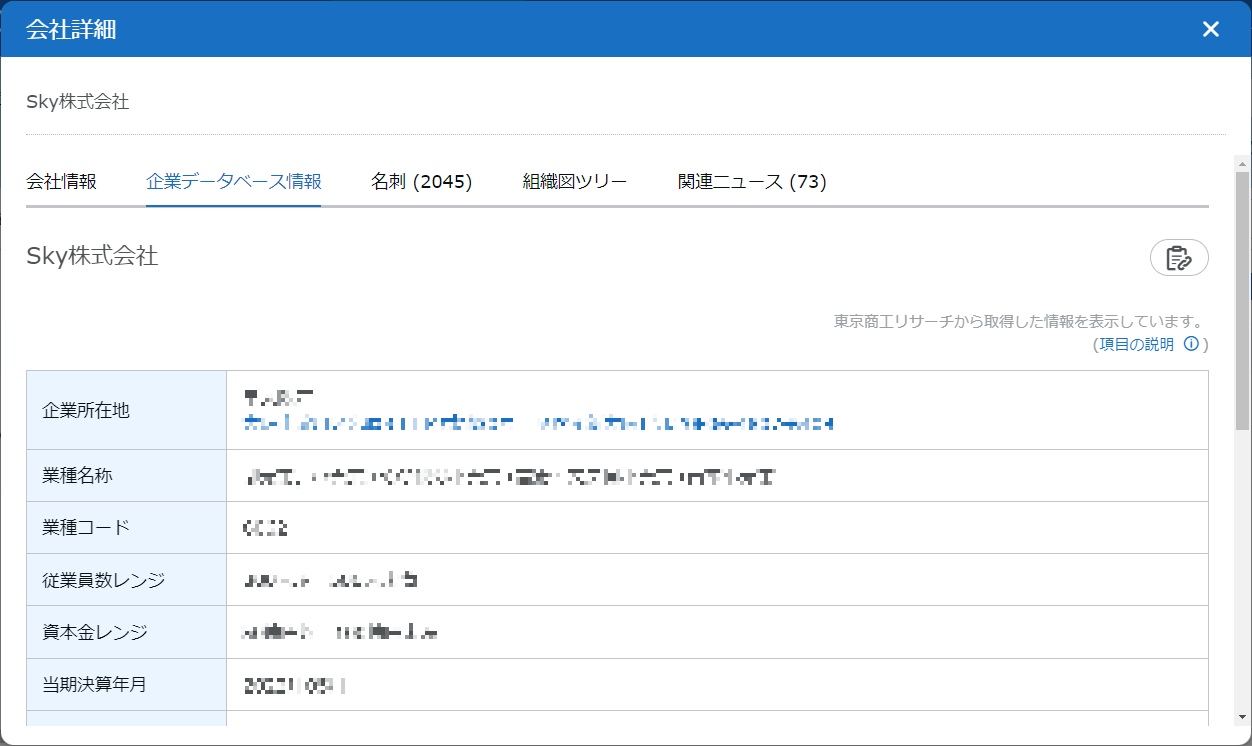Image resolution: width=1252 pixels, height=746 pixels.
Task: Click the blue address link in 企業所在地 row
Action: tap(539, 423)
